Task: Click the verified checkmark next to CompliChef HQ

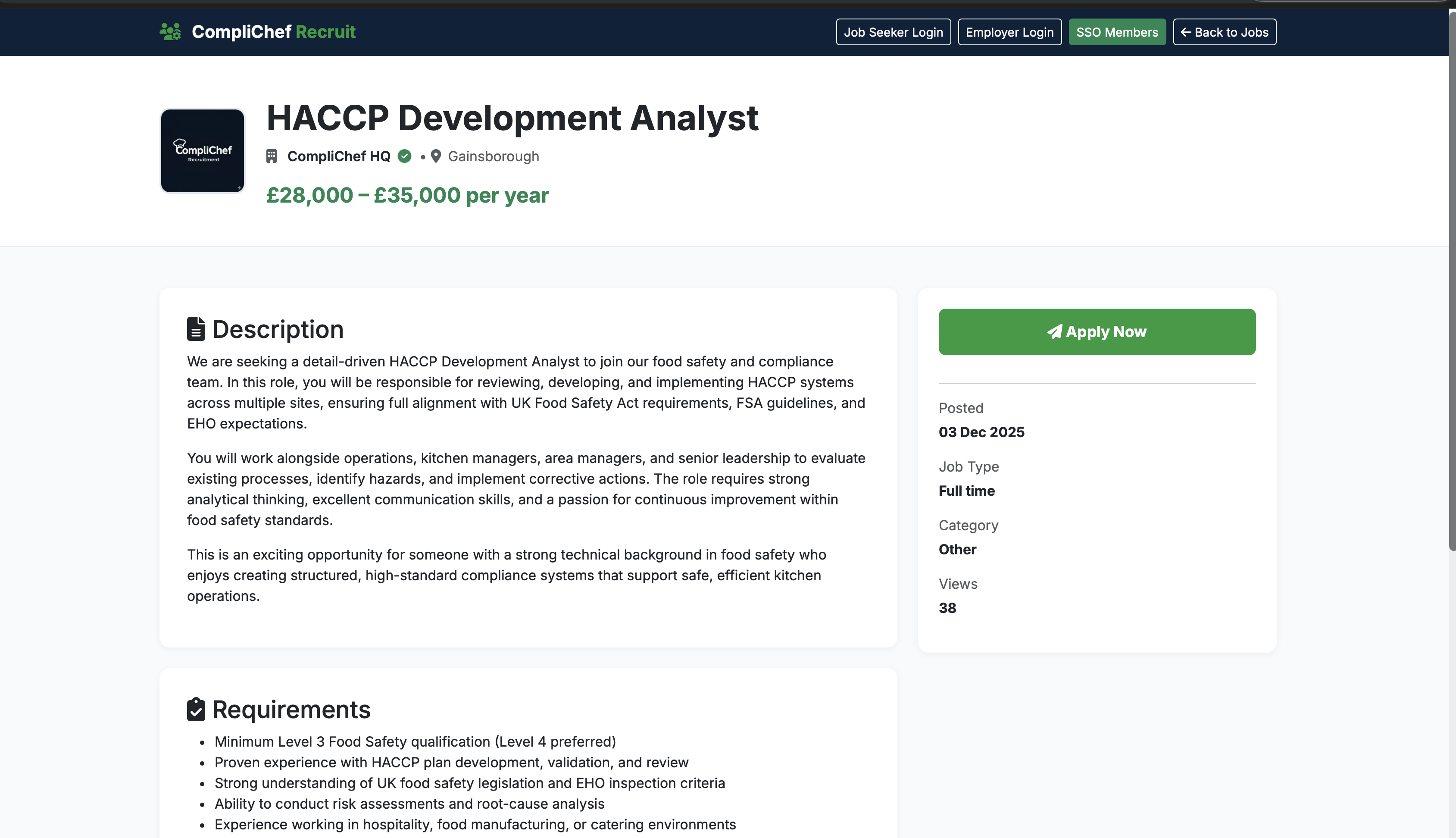Action: tap(405, 156)
